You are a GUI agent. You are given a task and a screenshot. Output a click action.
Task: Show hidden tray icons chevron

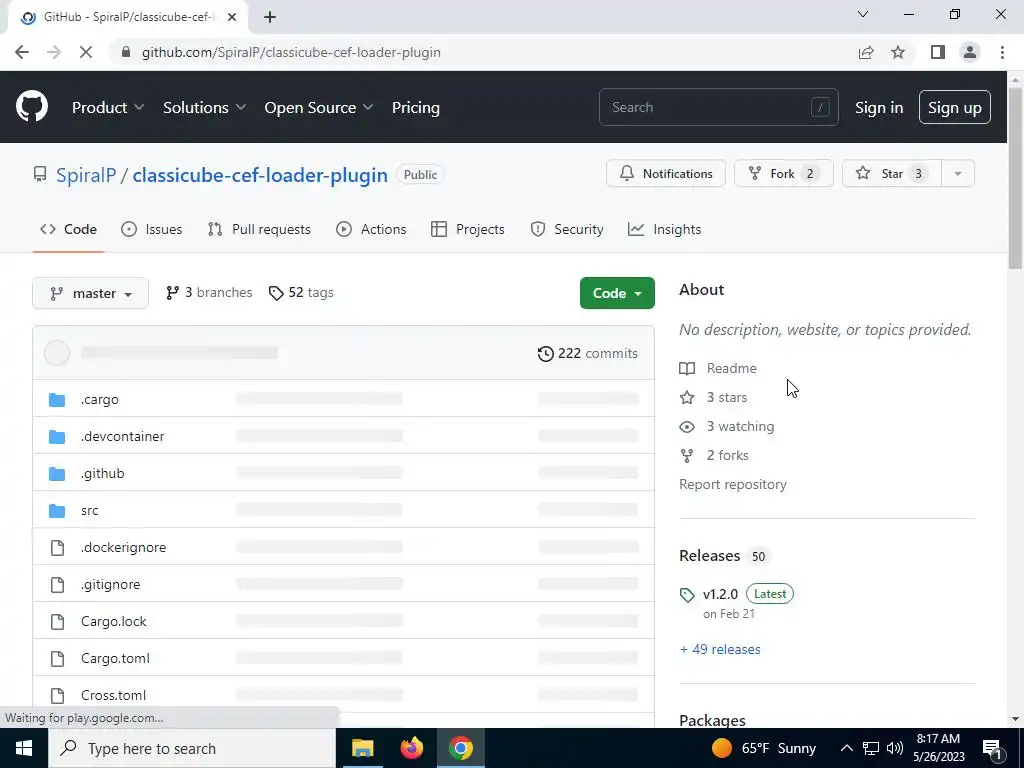[846, 748]
